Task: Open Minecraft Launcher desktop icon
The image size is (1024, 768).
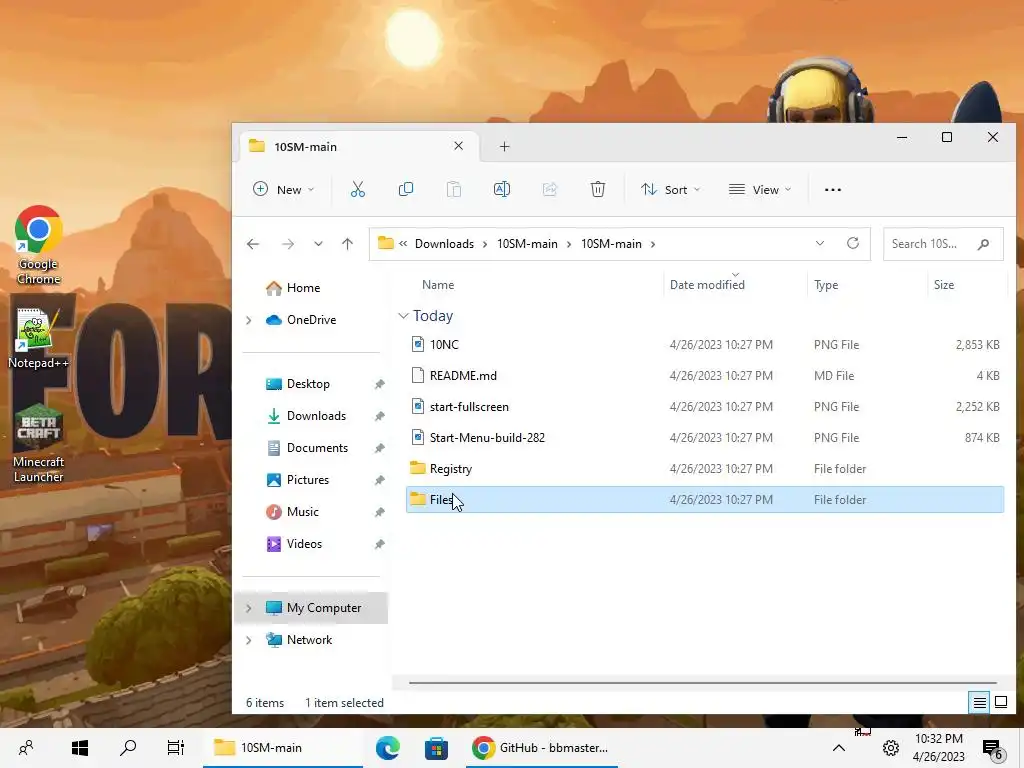Action: (x=39, y=444)
